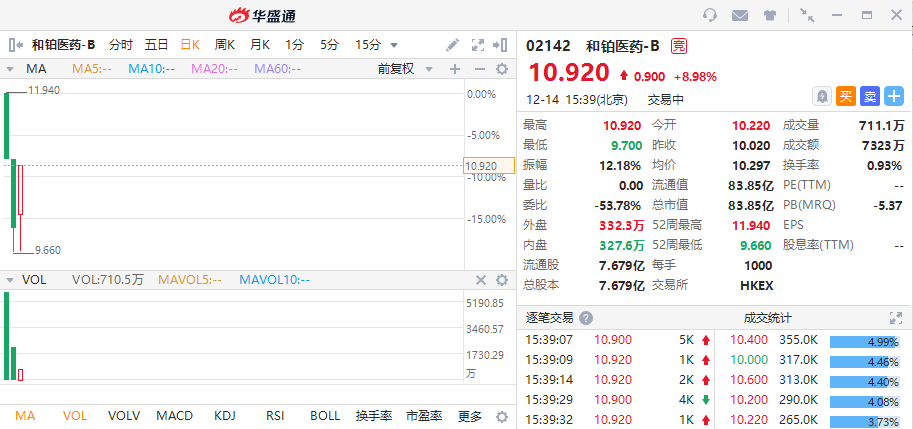913x429 pixels.
Task: Zoom in the chart with plus icon
Action: click(x=455, y=69)
